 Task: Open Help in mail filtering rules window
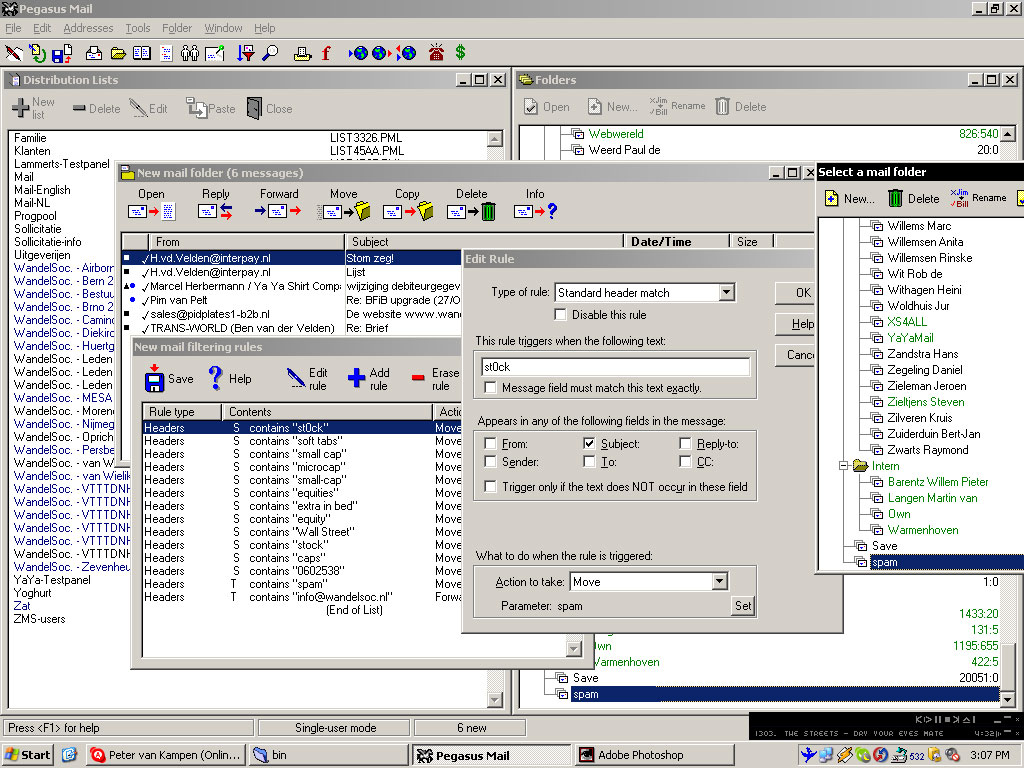[x=216, y=378]
